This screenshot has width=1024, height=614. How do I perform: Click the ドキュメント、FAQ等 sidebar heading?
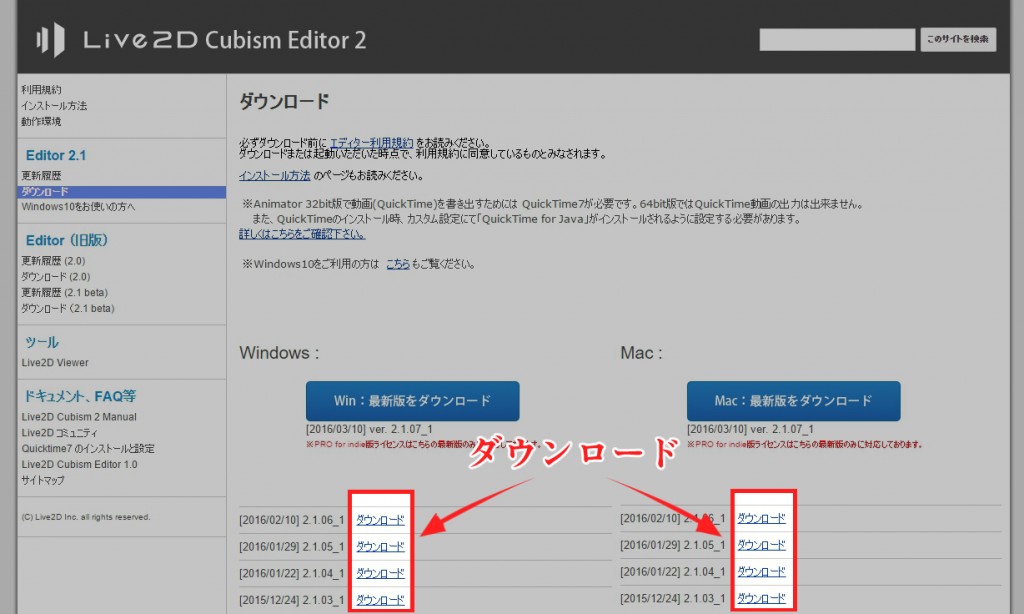click(x=80, y=396)
